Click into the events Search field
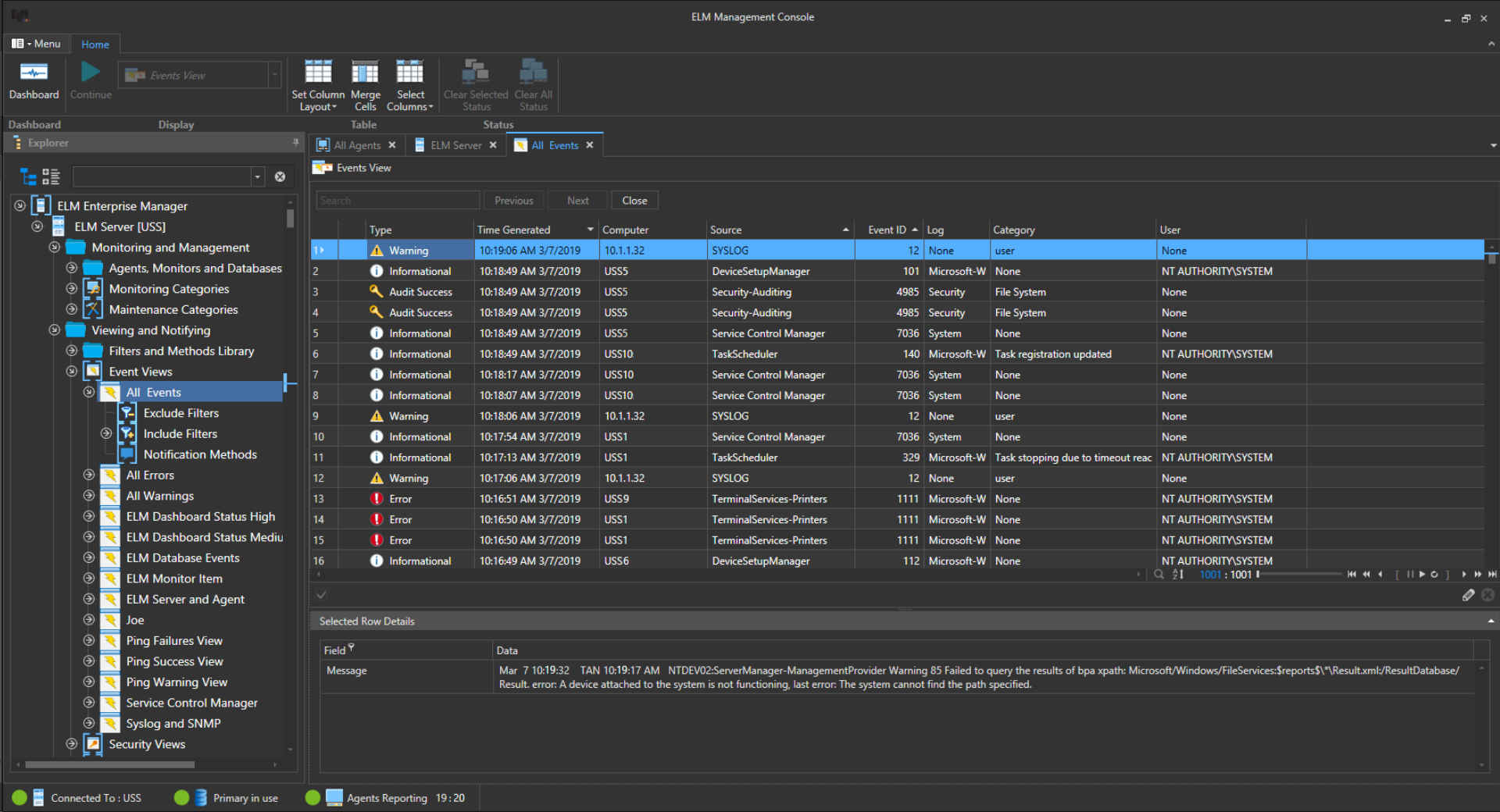The image size is (1500, 812). tap(398, 201)
